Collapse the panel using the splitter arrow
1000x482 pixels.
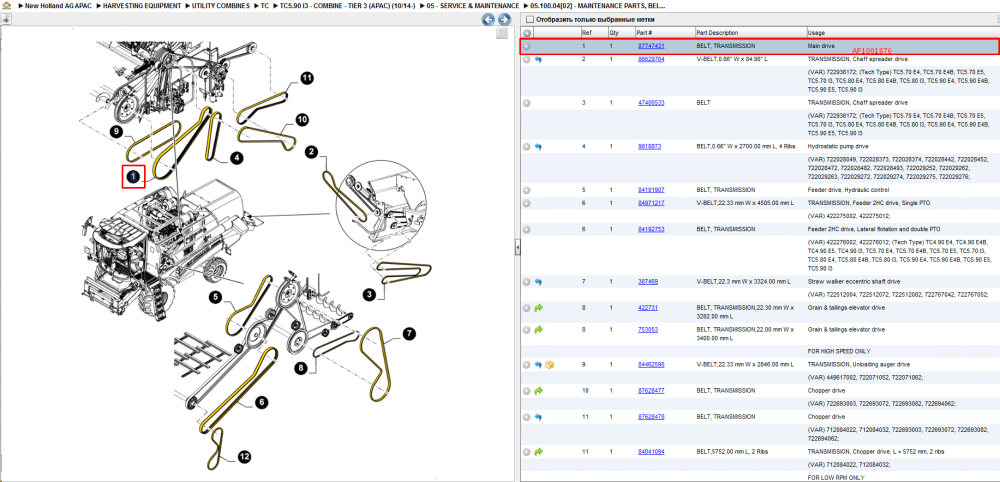tap(517, 245)
